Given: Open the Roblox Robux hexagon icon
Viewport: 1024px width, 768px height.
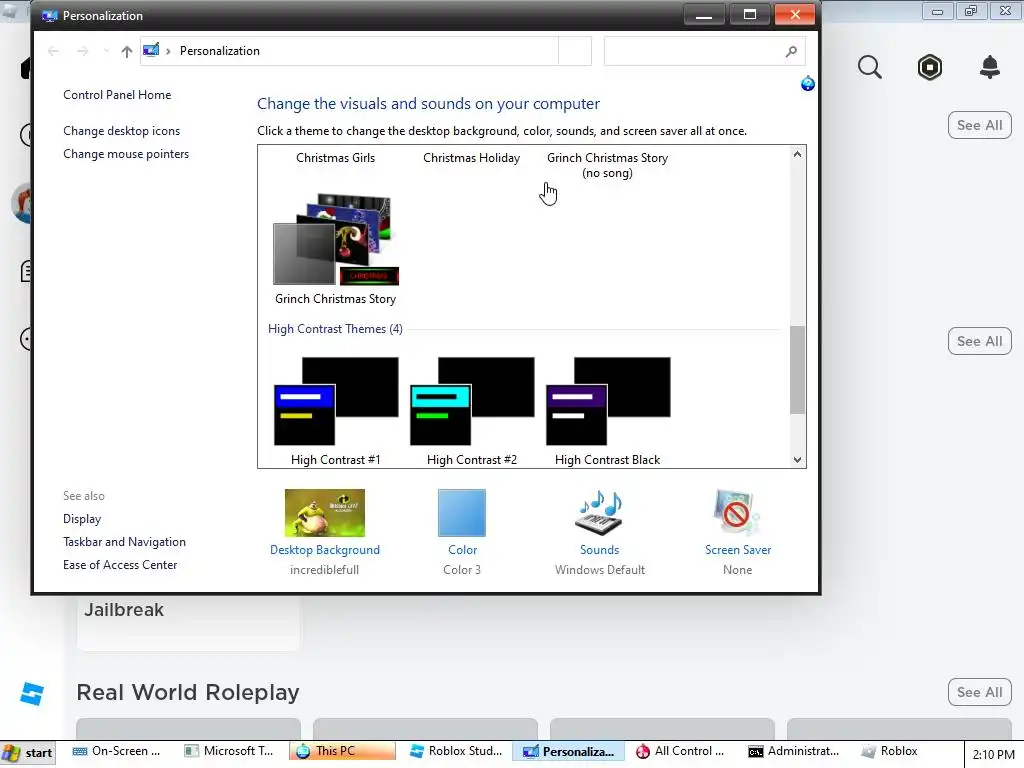Looking at the screenshot, I should click(x=930, y=67).
